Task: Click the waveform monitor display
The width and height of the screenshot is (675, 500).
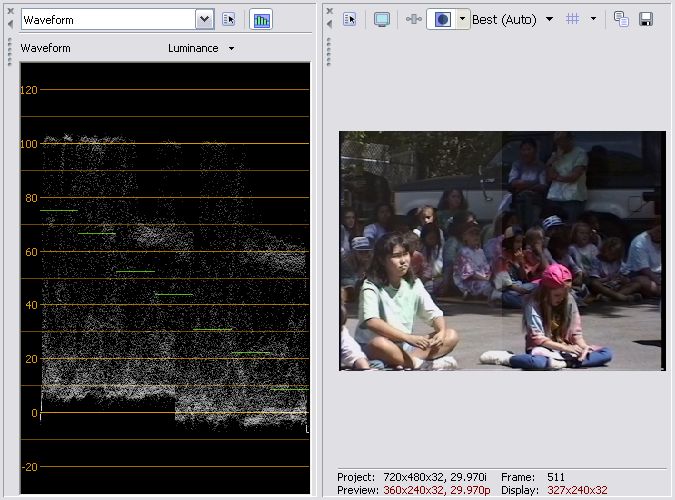Action: (x=165, y=278)
